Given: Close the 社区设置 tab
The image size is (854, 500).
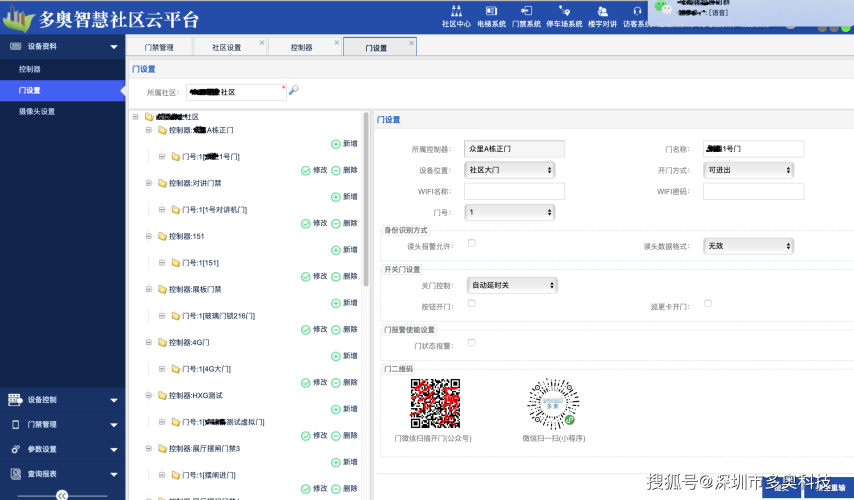Looking at the screenshot, I should [x=262, y=42].
